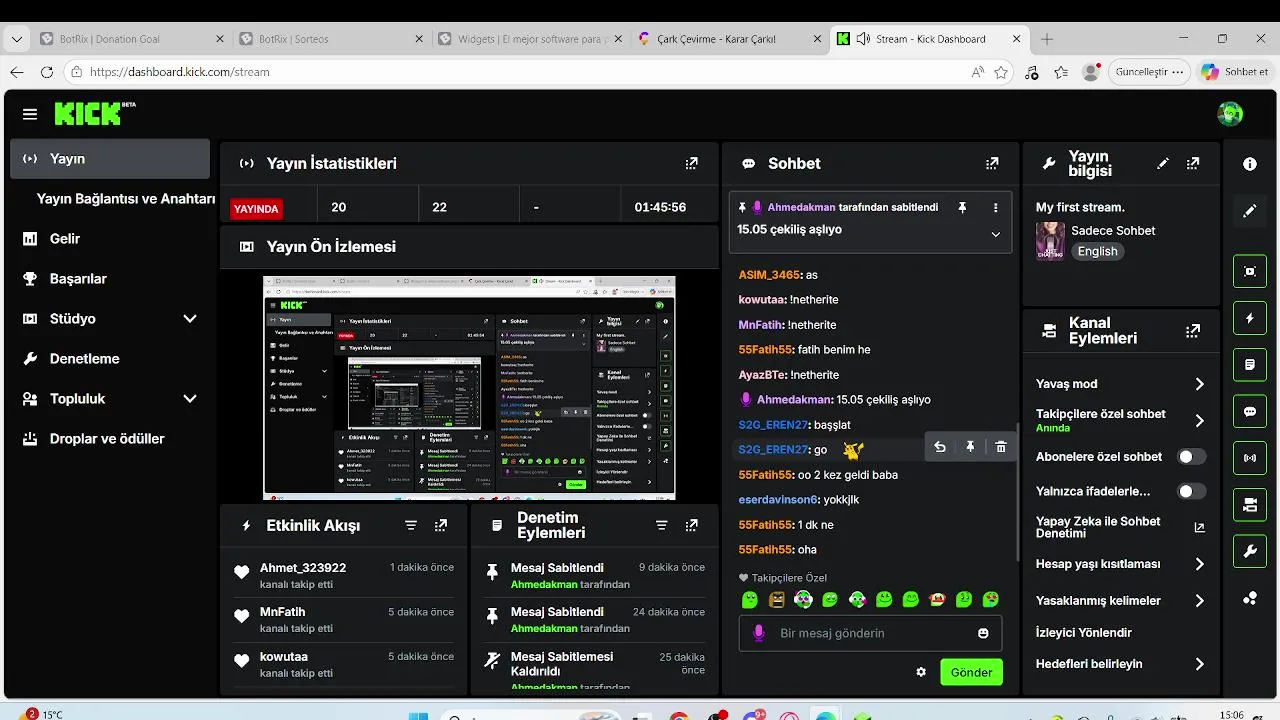Image resolution: width=1280 pixels, height=720 pixels.
Task: Open filter options for Denetim Eylemleri
Action: pyautogui.click(x=661, y=525)
